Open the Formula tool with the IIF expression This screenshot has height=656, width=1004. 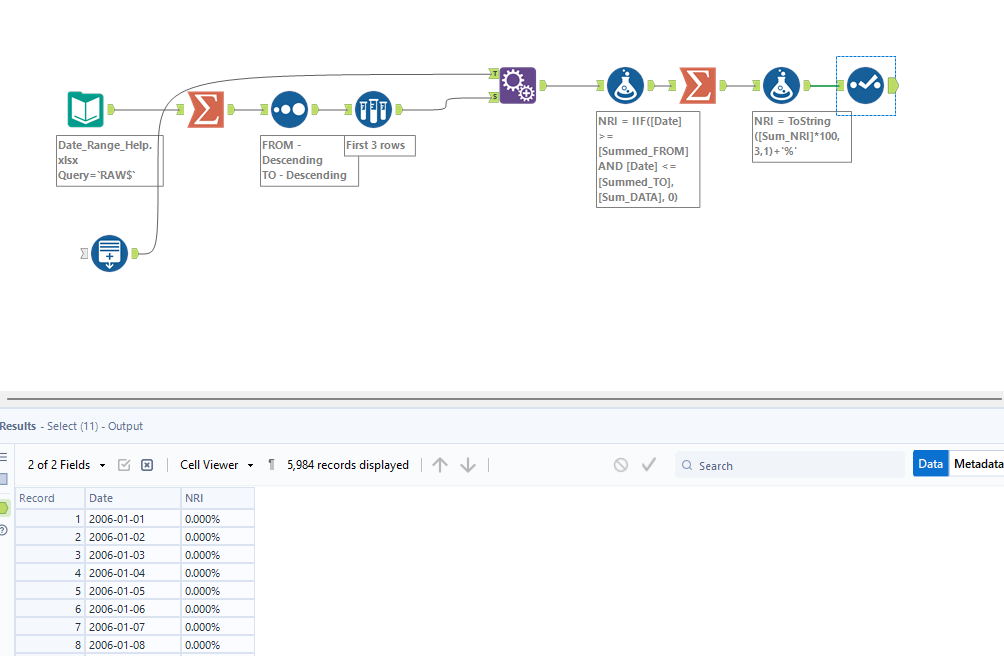626,85
